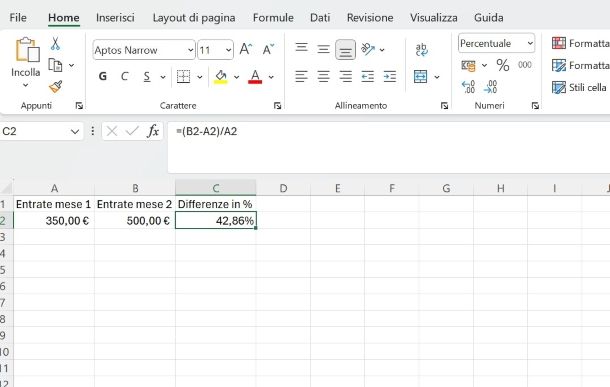Open the File tab
Screen dimensions: 610x387
(18, 18)
